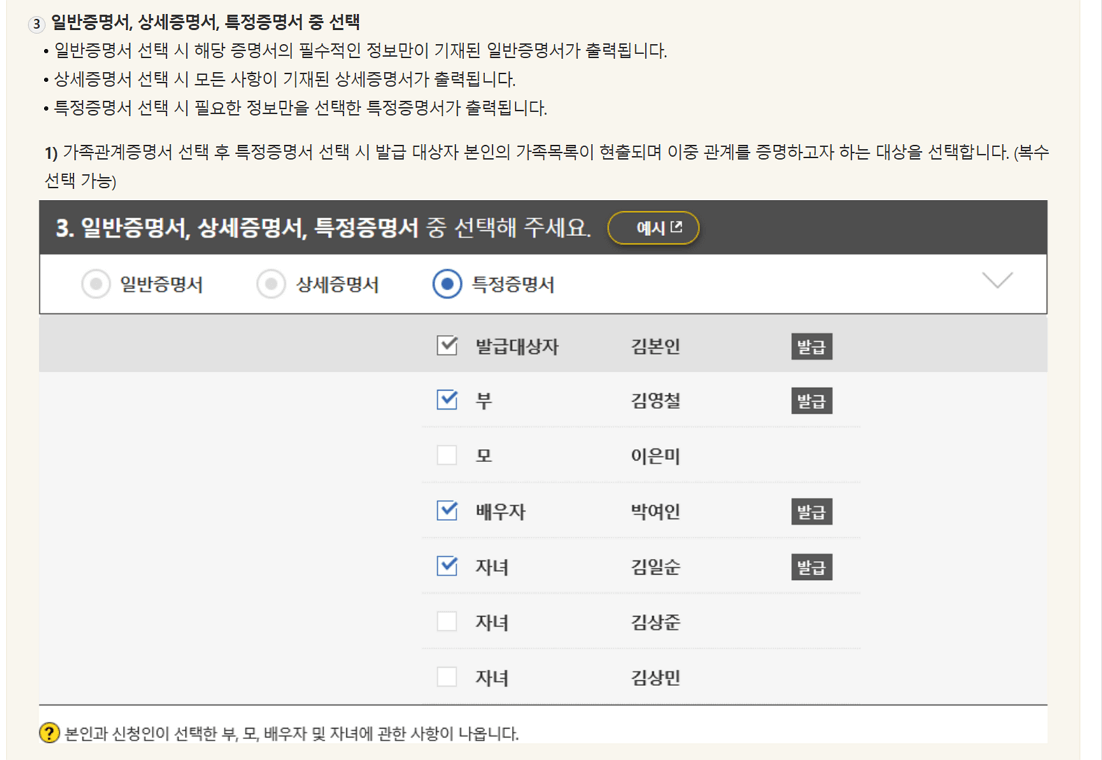Screen dimensions: 1102x760
Task: Click 발급 button for 김일순
Action: (x=811, y=566)
